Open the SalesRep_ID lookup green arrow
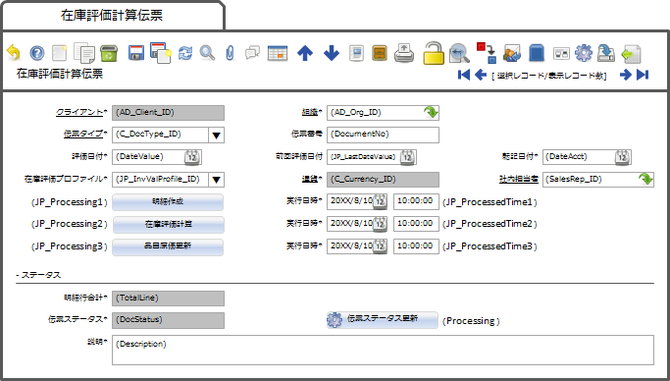The height and width of the screenshot is (381, 670). coord(646,179)
